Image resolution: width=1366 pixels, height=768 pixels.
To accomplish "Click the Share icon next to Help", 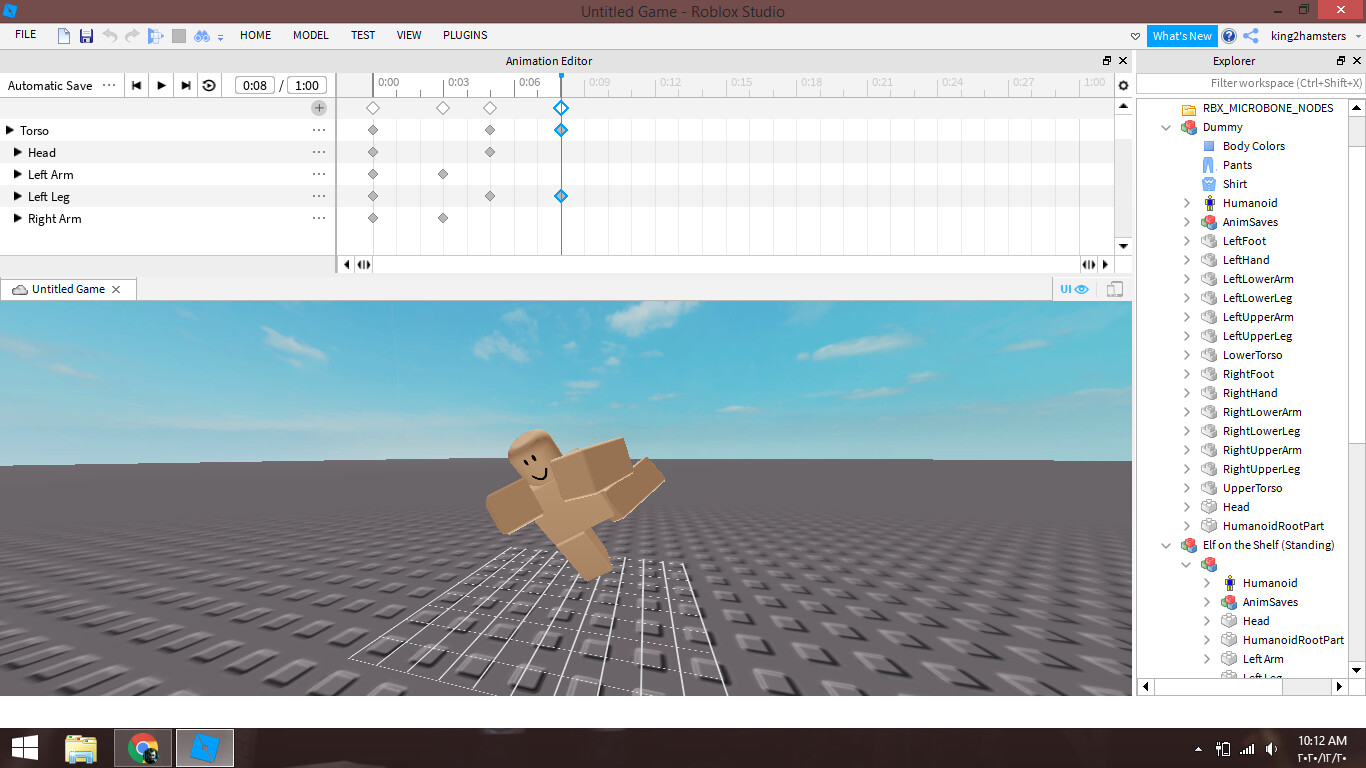I will pyautogui.click(x=1251, y=36).
